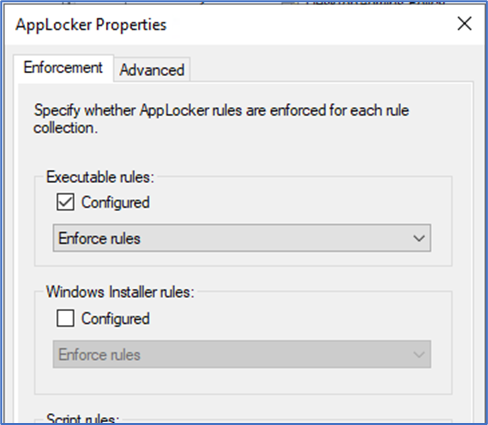
Task: Click the disabled Windows Installer Enforce rules dropdown
Action: coord(242,354)
